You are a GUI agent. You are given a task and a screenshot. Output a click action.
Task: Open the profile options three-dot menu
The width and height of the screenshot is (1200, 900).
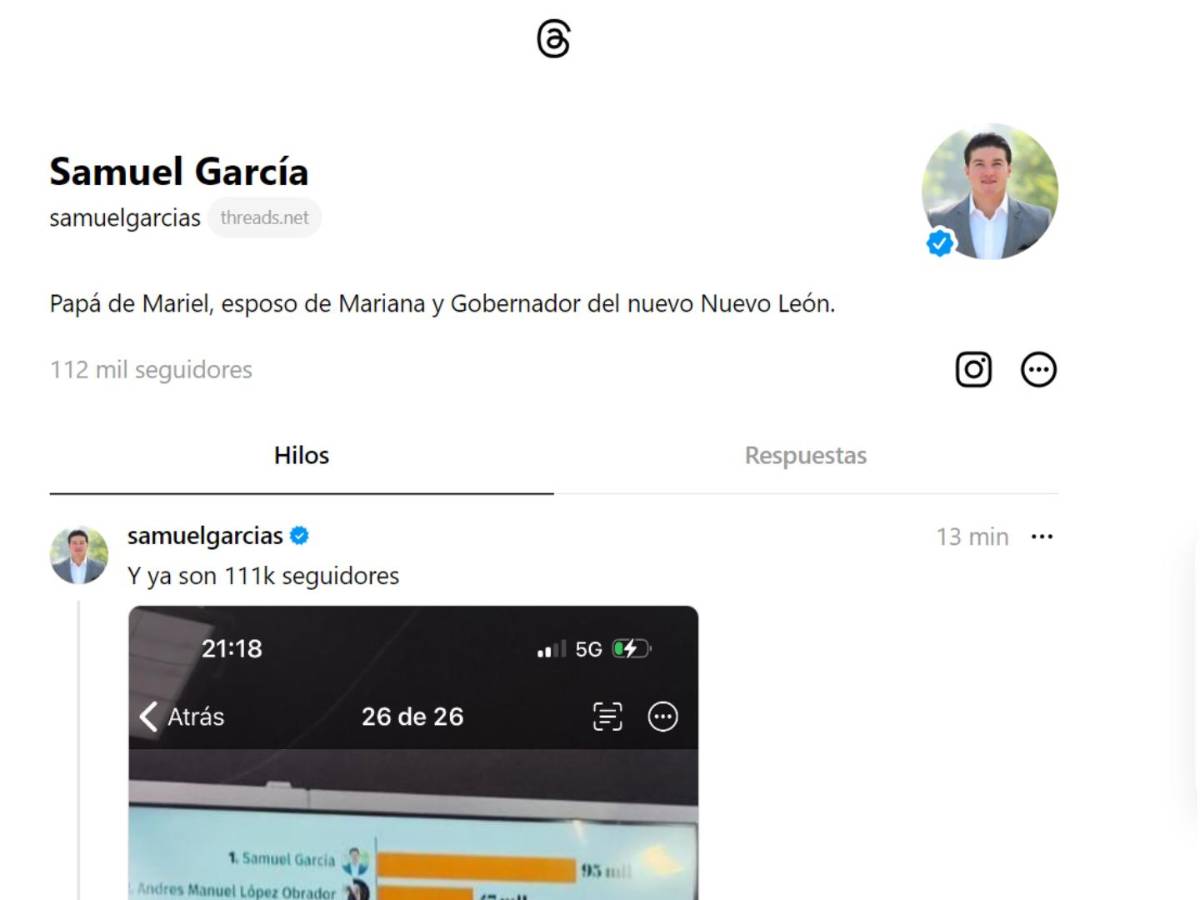click(1039, 369)
